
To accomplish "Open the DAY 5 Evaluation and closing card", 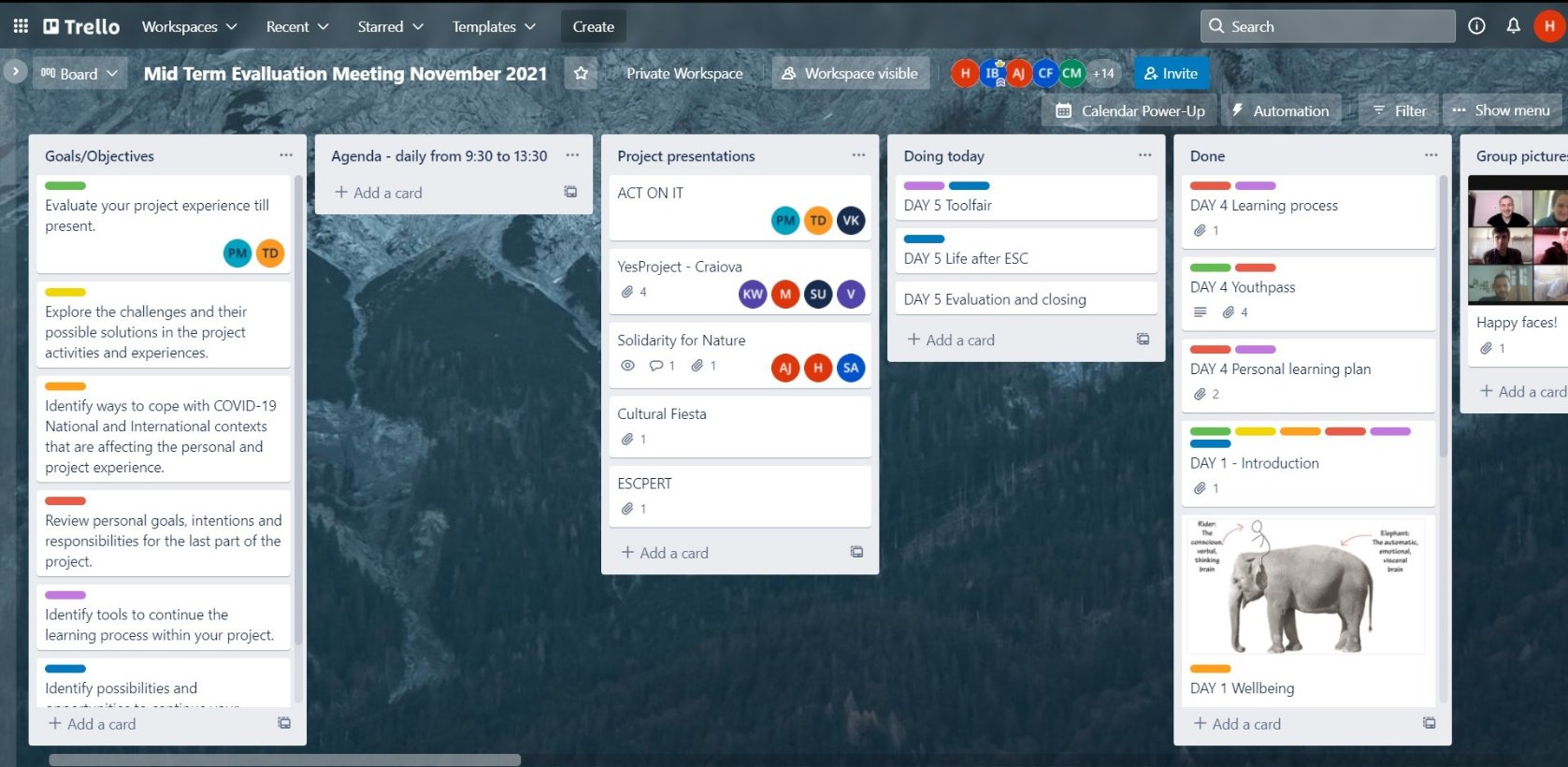I will click(1026, 299).
